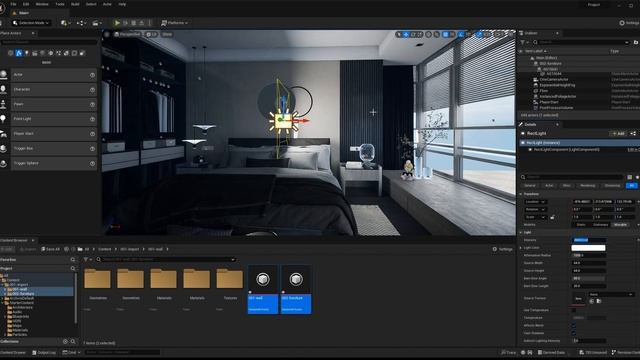
Task: Click the Show button in viewport
Action: pyautogui.click(x=167, y=34)
